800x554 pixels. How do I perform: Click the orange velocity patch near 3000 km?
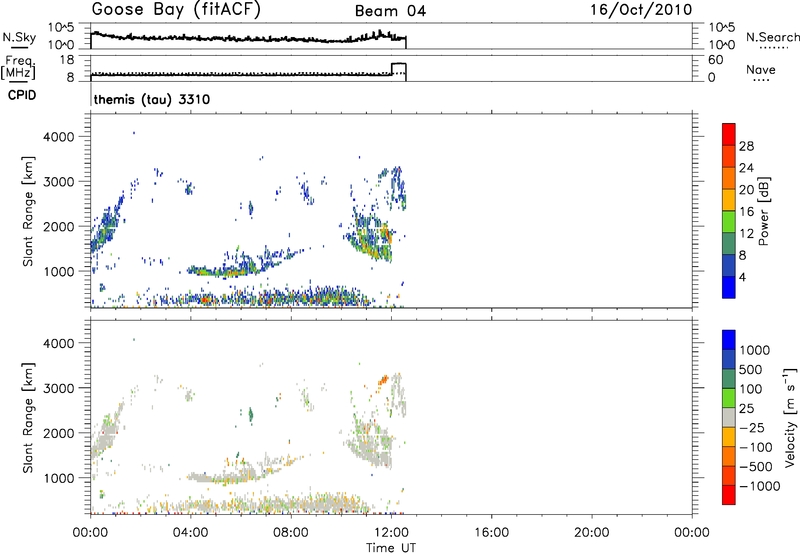pos(383,380)
